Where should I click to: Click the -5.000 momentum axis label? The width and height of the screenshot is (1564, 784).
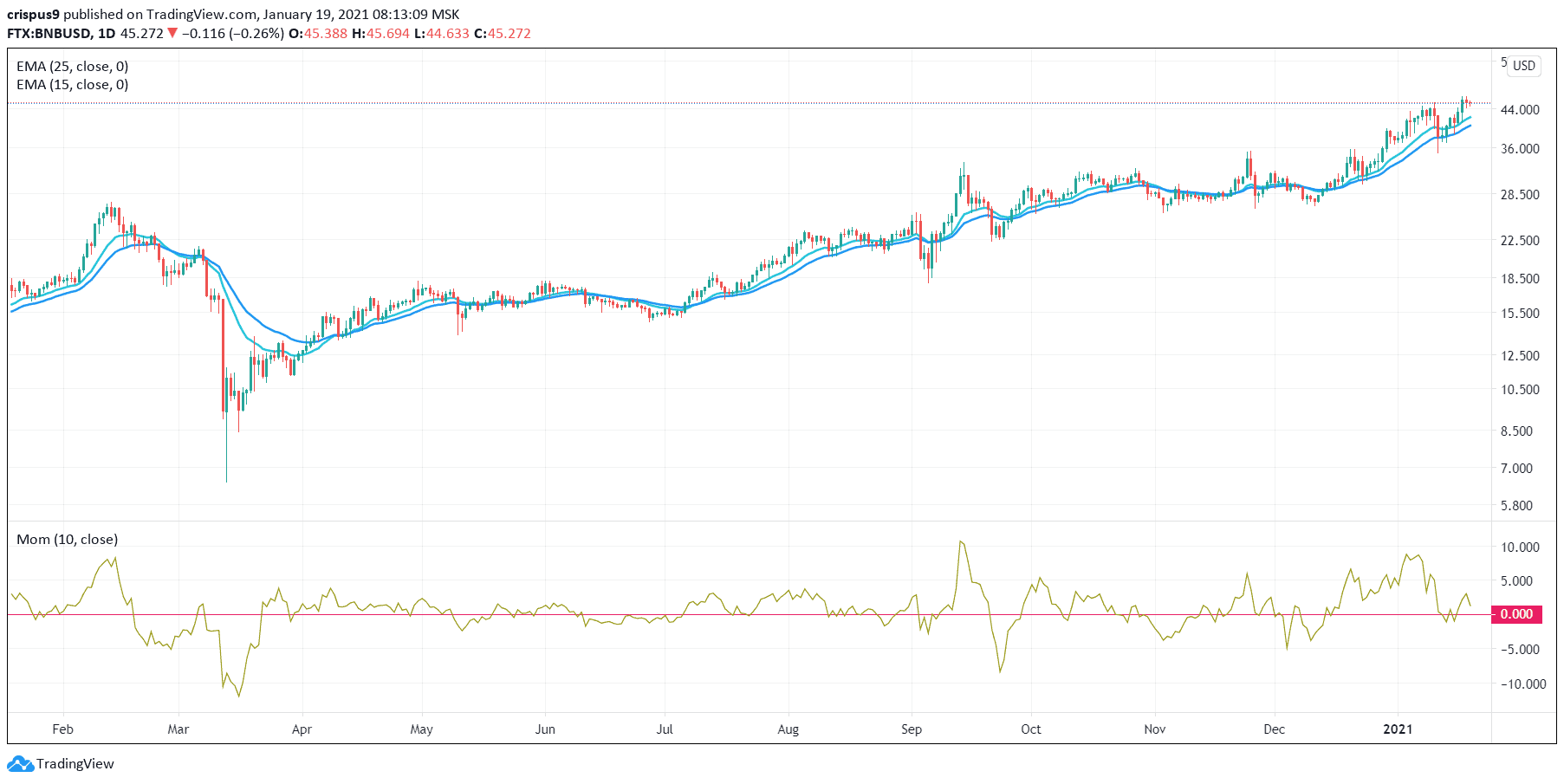pos(1522,650)
